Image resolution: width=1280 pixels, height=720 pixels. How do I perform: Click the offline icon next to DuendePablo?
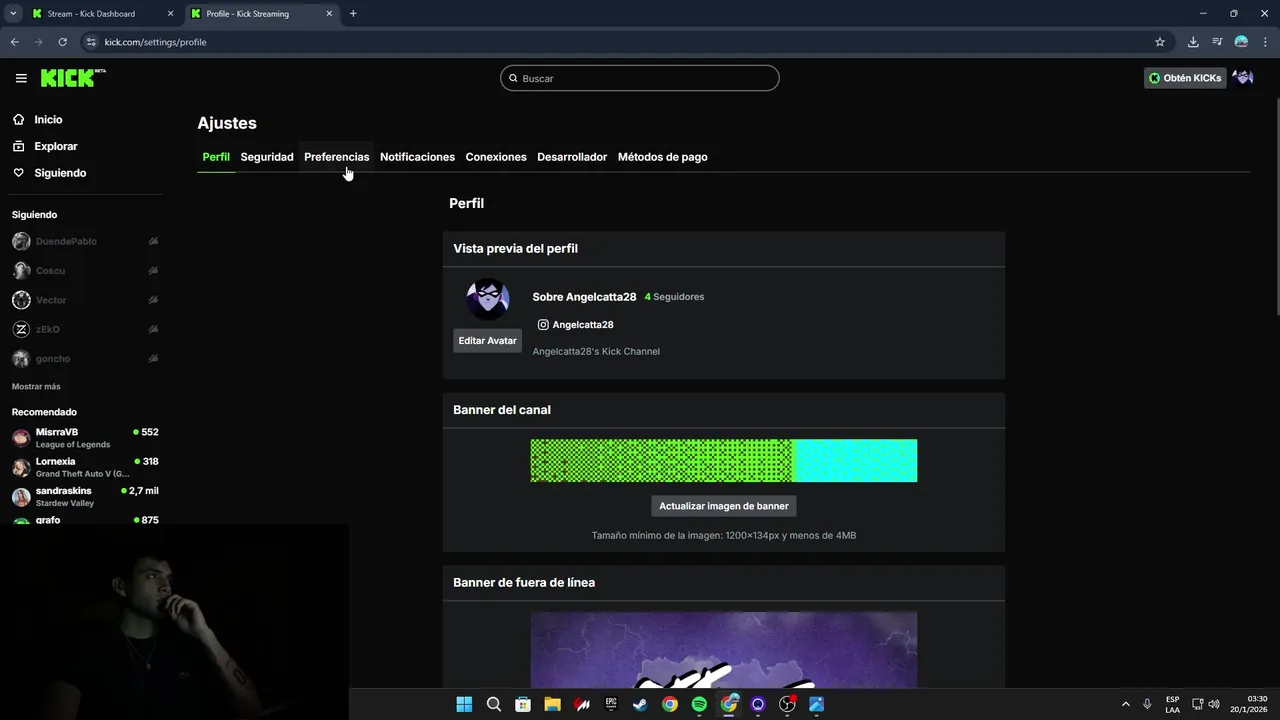pos(153,241)
